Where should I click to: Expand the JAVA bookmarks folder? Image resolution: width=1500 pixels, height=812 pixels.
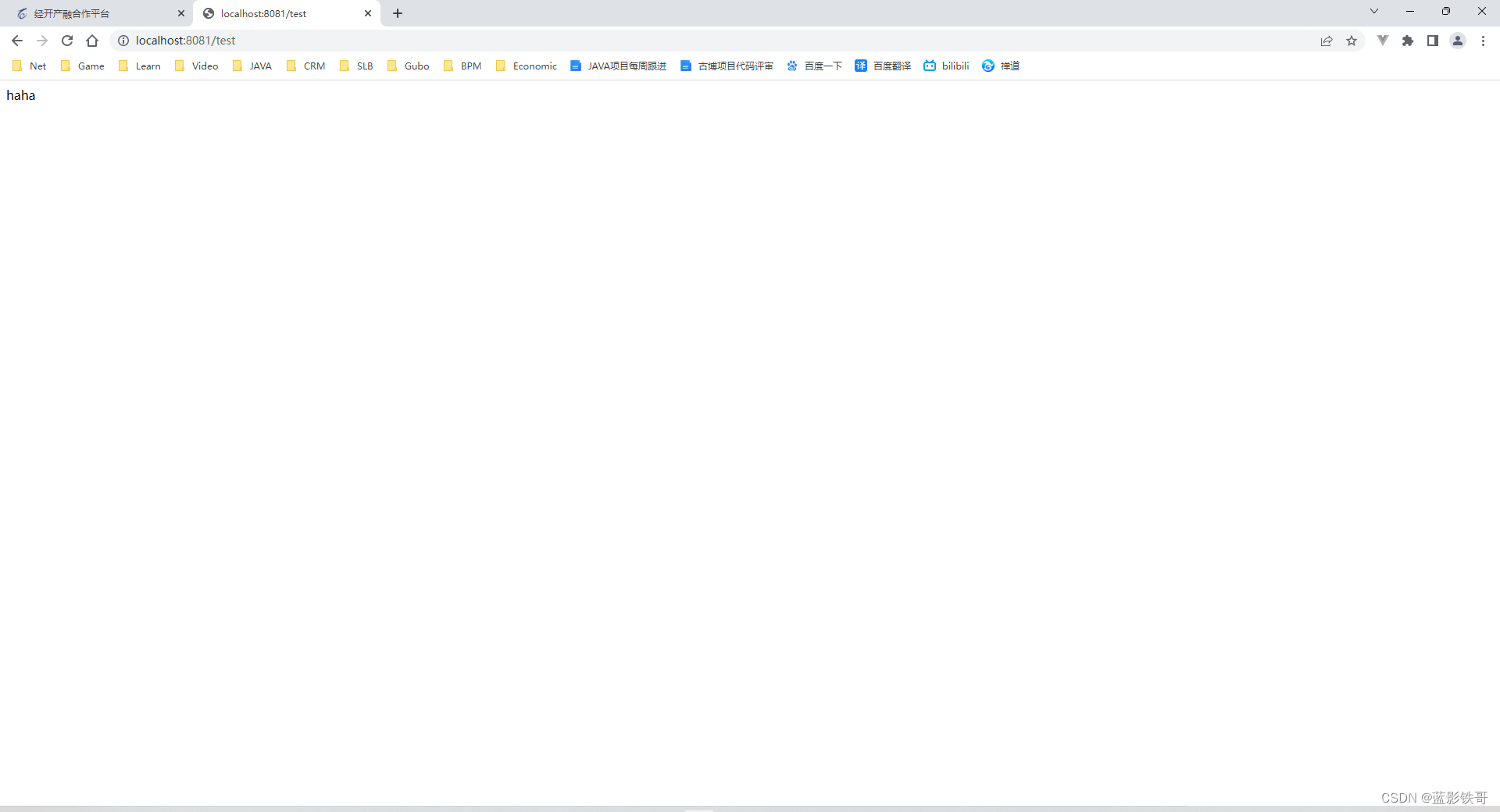[252, 66]
